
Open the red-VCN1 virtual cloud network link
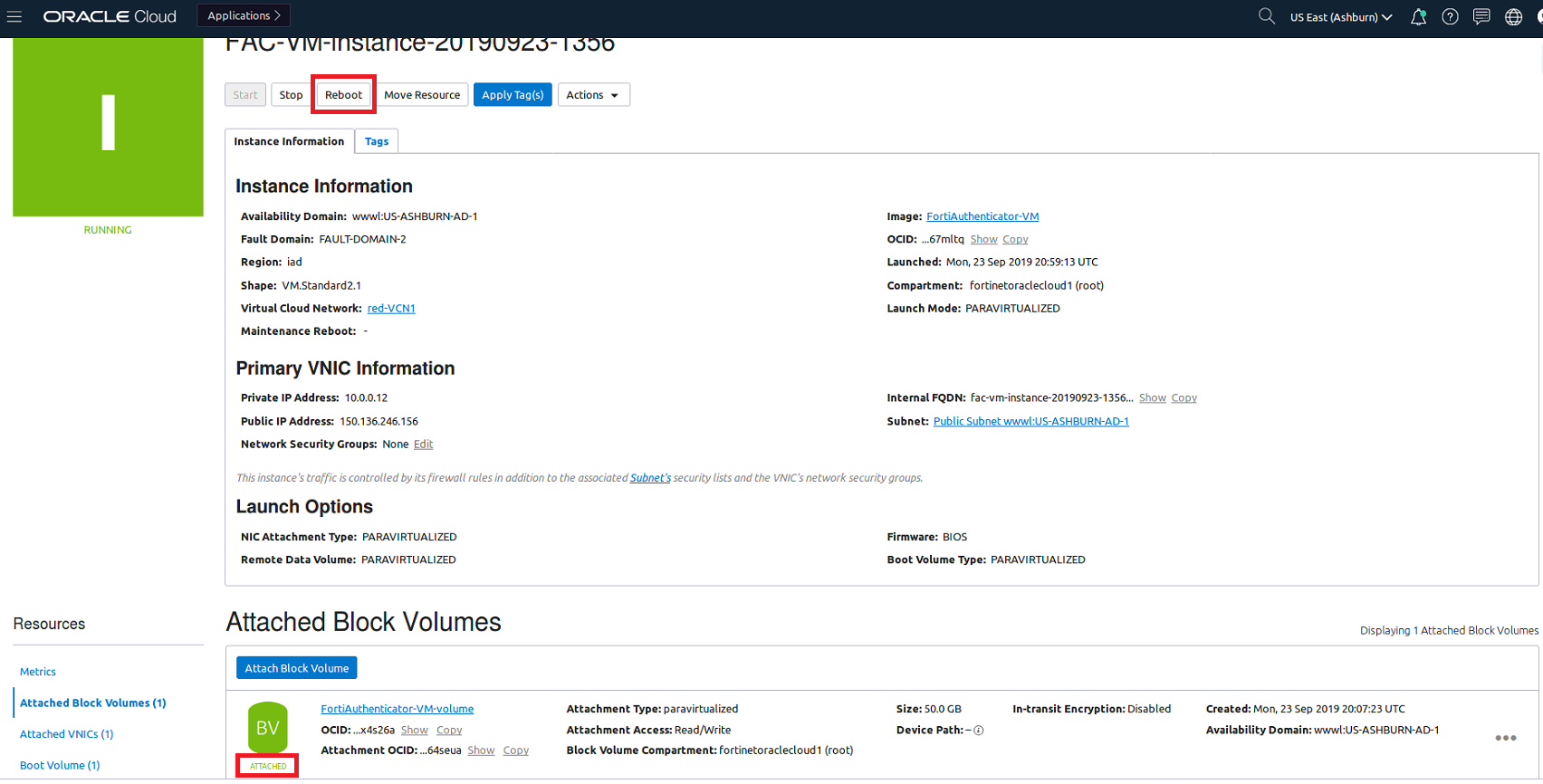click(391, 308)
